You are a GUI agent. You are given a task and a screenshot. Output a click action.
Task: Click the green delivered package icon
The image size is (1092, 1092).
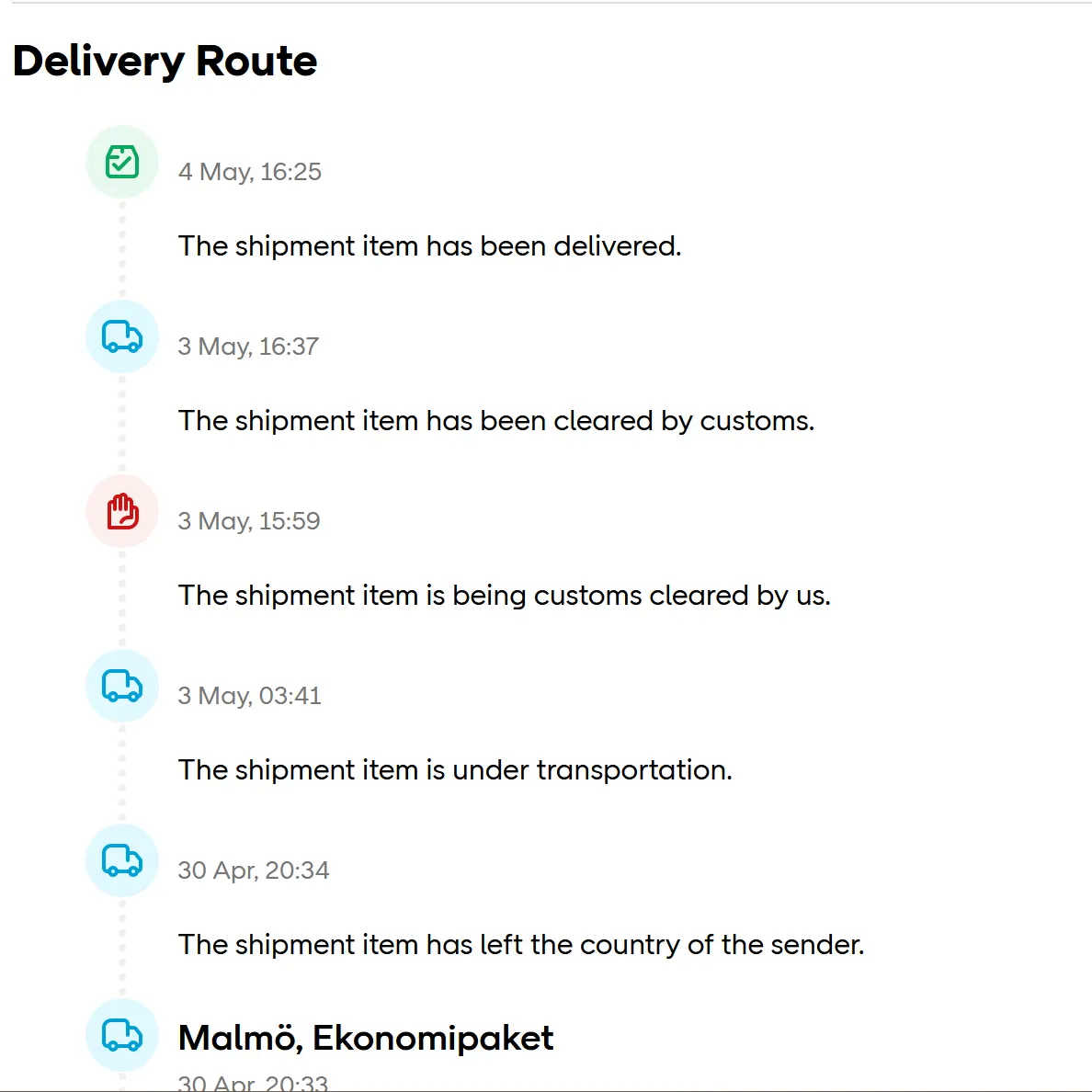click(122, 162)
